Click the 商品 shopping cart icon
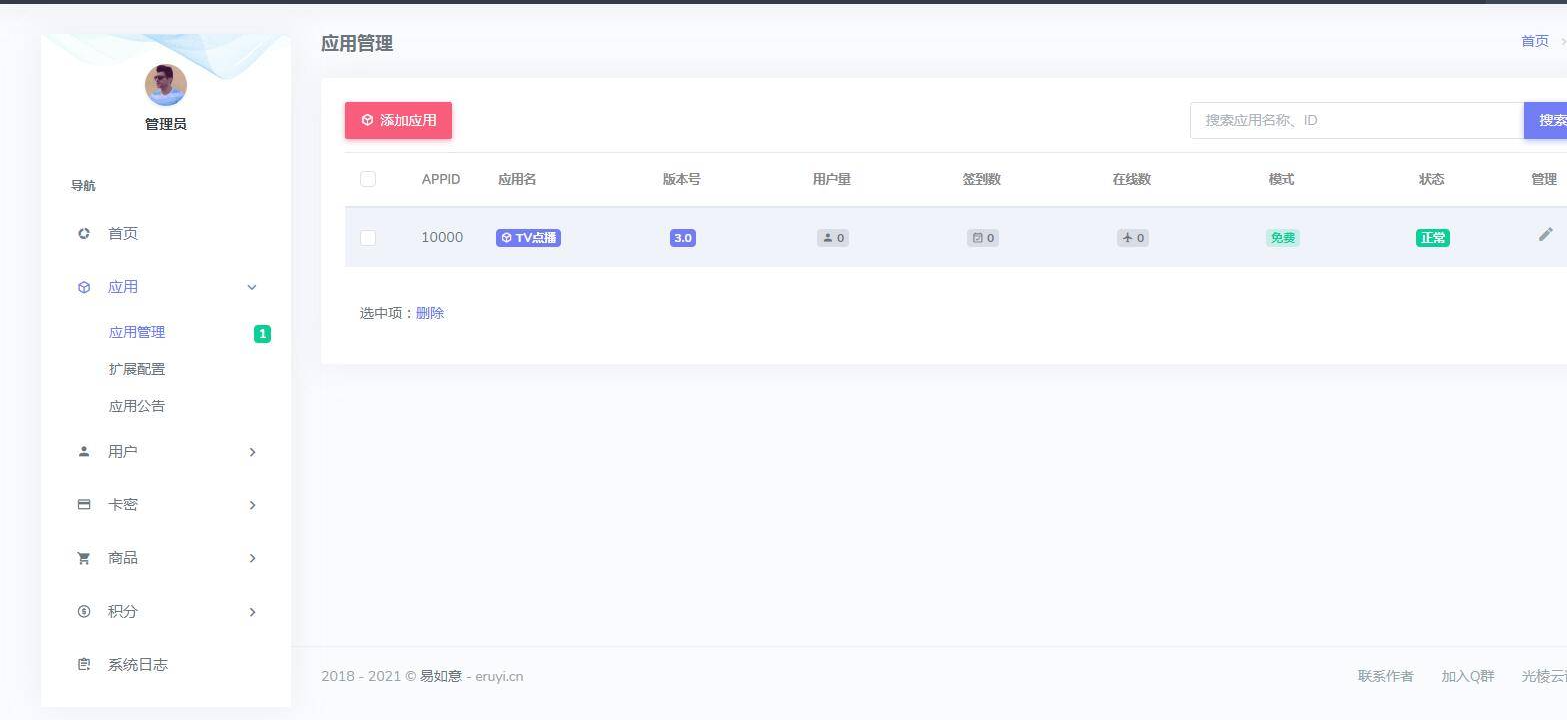The width and height of the screenshot is (1567, 720). pyautogui.click(x=84, y=558)
